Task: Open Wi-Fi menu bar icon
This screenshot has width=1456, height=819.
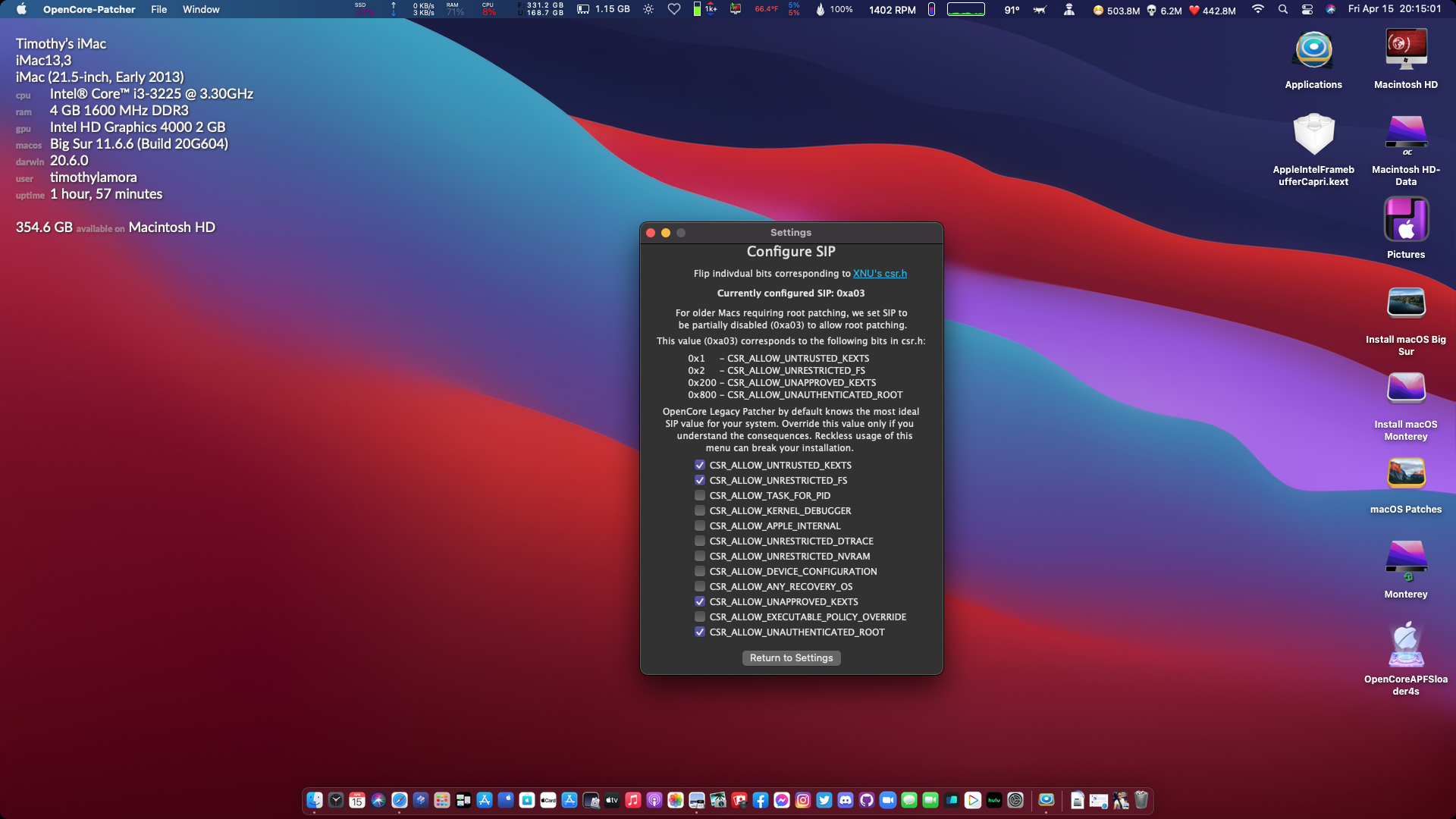Action: pyautogui.click(x=1258, y=9)
